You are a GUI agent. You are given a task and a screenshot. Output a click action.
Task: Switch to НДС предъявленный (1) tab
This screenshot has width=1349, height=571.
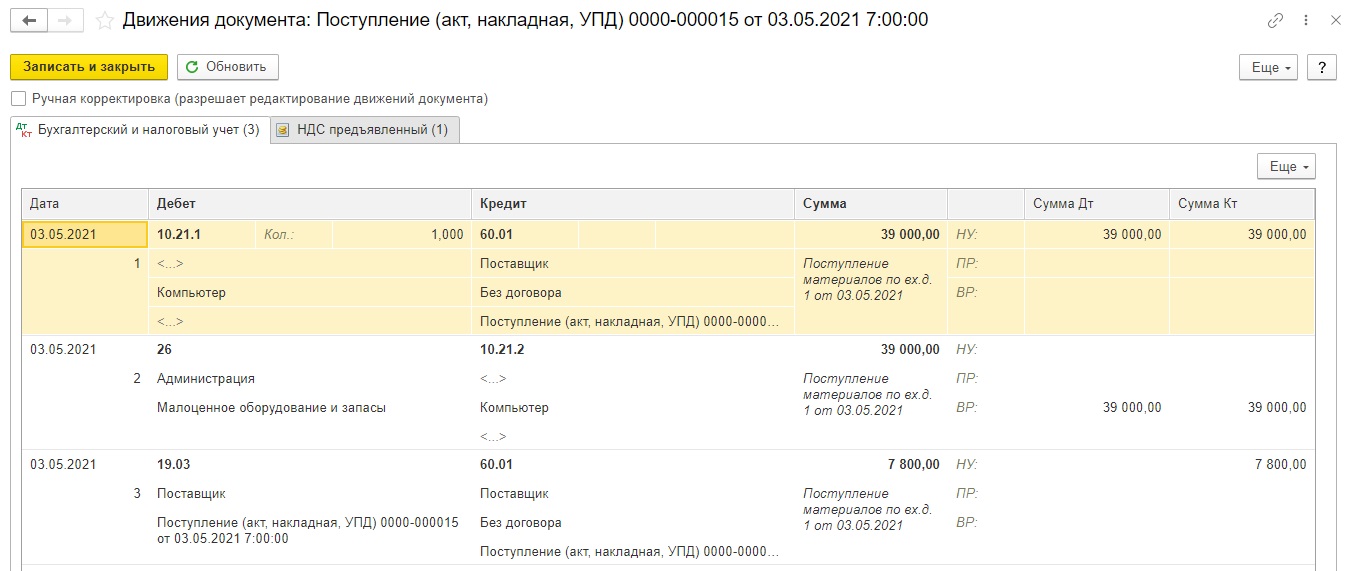[x=365, y=130]
